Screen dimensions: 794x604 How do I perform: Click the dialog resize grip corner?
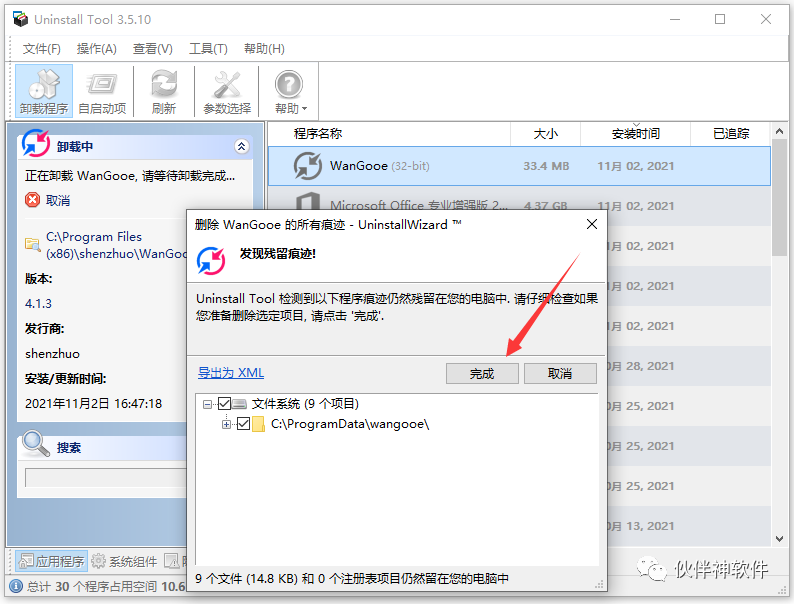coord(599,584)
